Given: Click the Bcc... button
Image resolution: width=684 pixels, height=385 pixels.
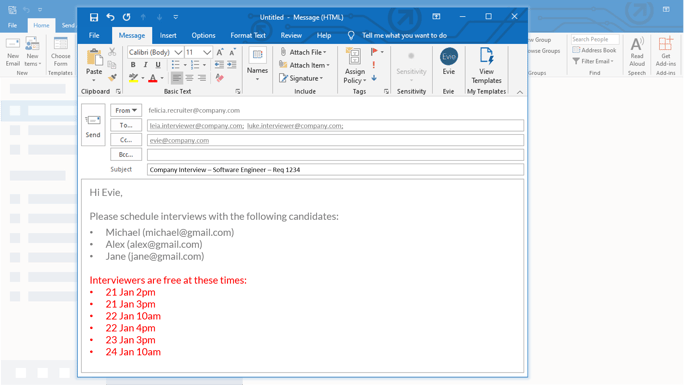Looking at the screenshot, I should coord(126,154).
